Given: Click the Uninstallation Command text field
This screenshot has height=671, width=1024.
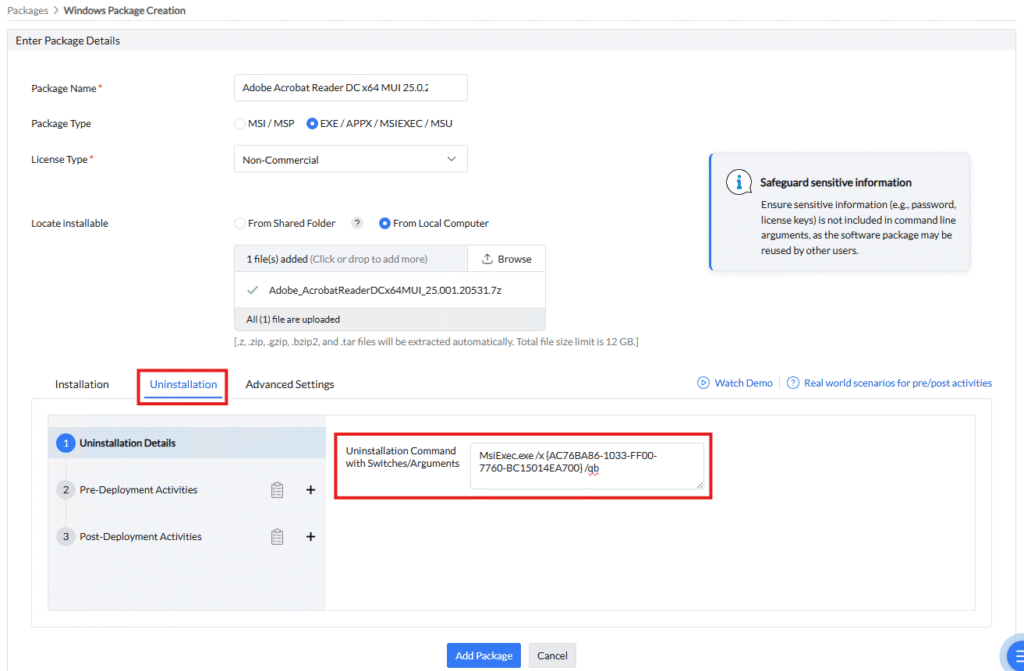Looking at the screenshot, I should click(x=586, y=466).
